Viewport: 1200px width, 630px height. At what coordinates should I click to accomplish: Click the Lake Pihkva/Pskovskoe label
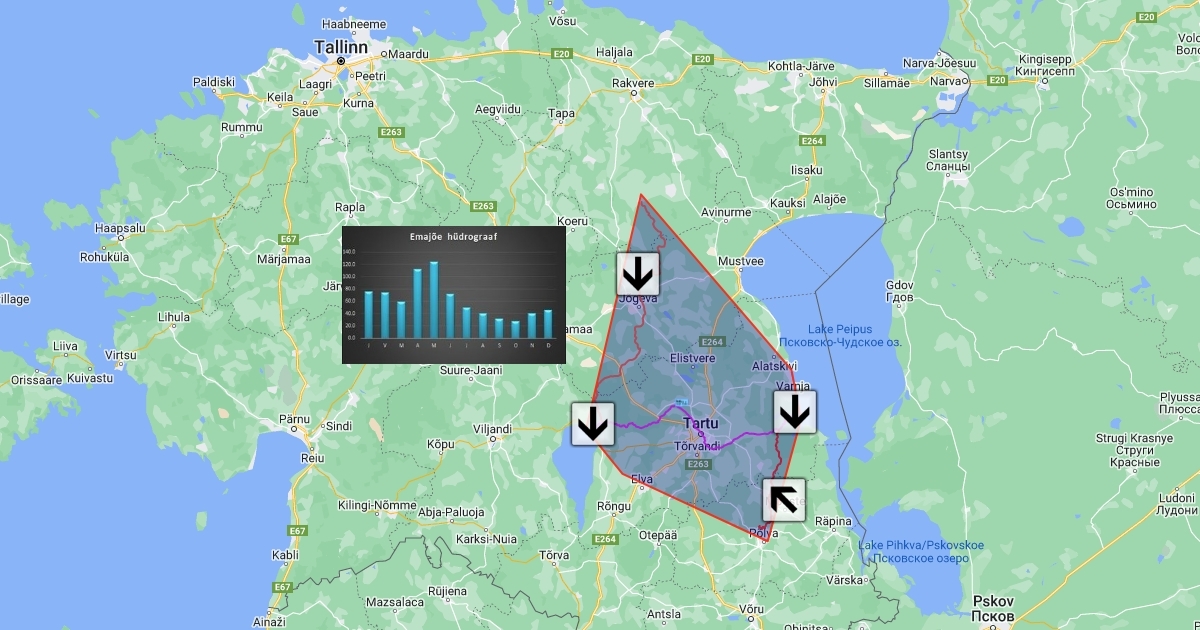point(920,545)
